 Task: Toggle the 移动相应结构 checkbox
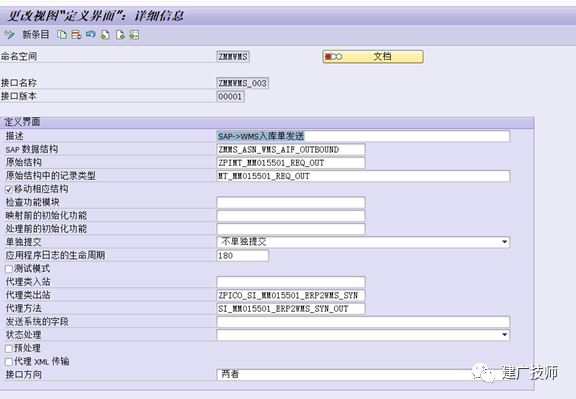click(9, 190)
